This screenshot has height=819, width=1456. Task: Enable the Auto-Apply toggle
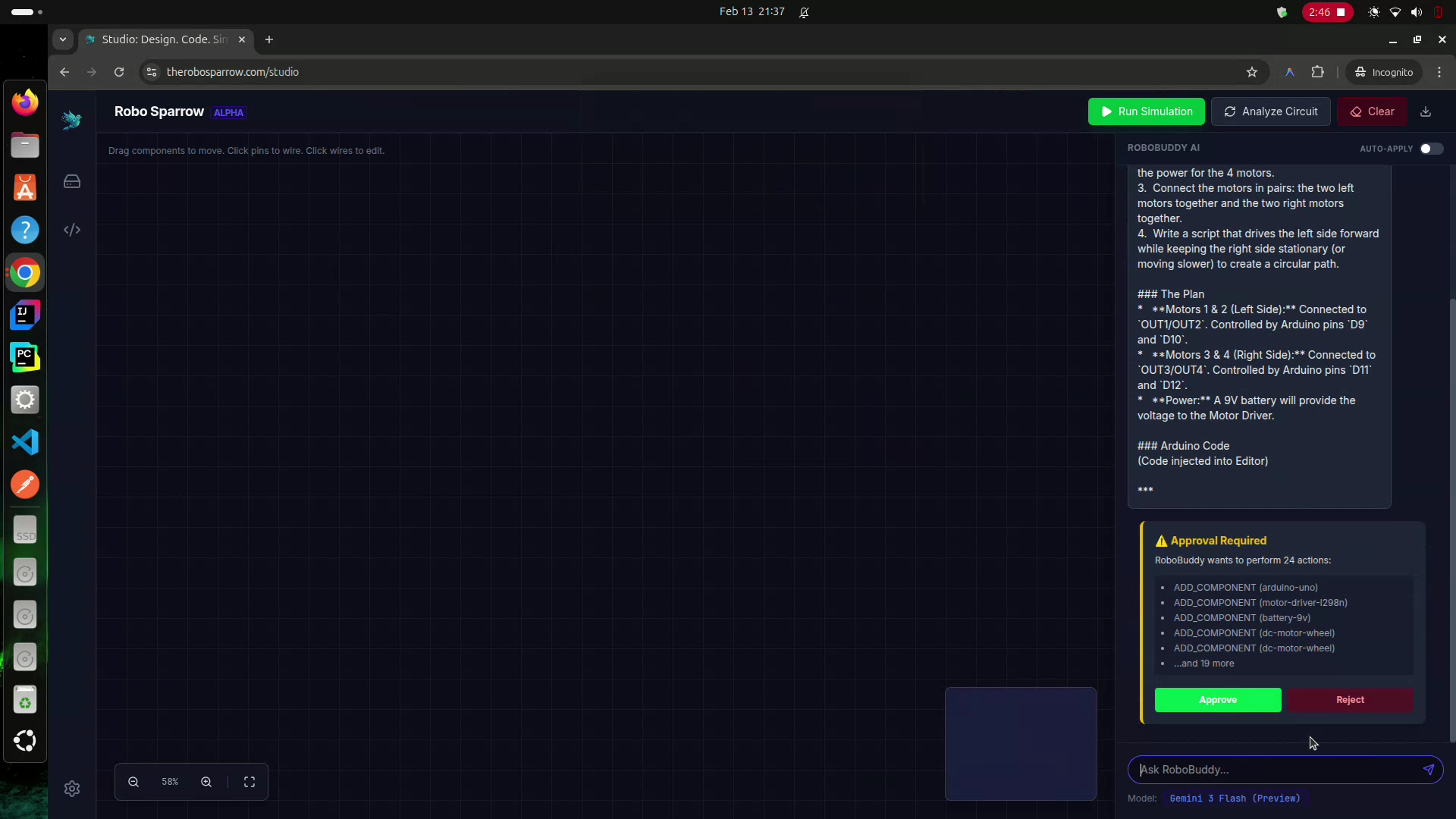coord(1431,149)
